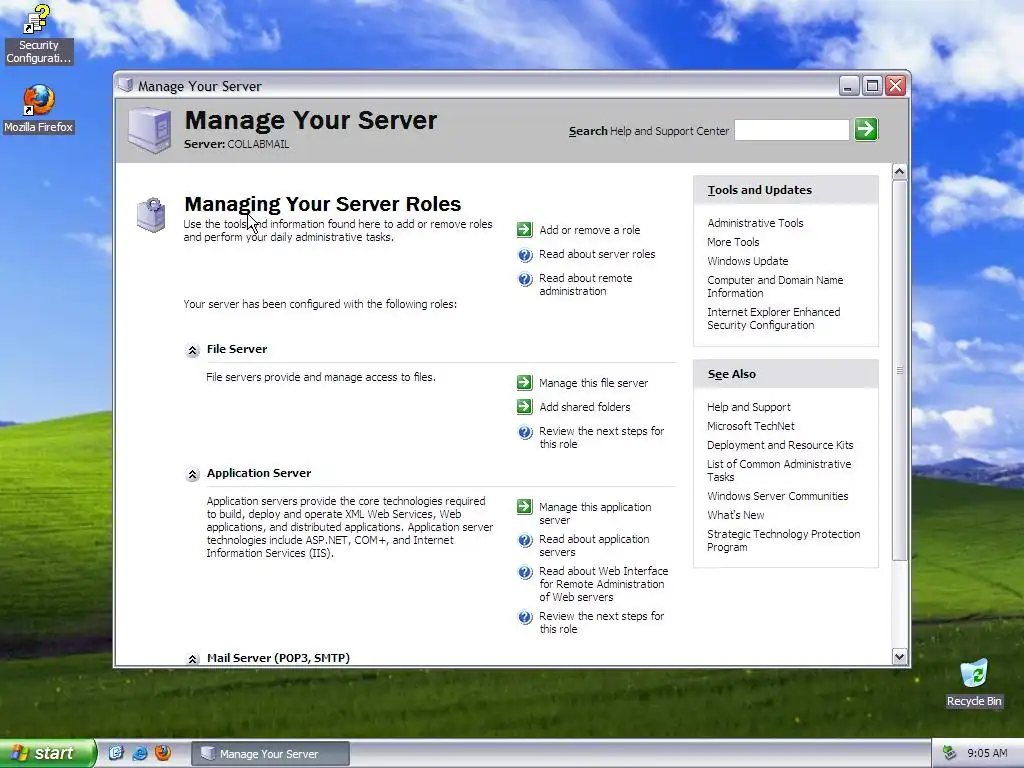Click the server icon in window title bar
Viewport: 1024px width, 768px height.
click(x=125, y=86)
